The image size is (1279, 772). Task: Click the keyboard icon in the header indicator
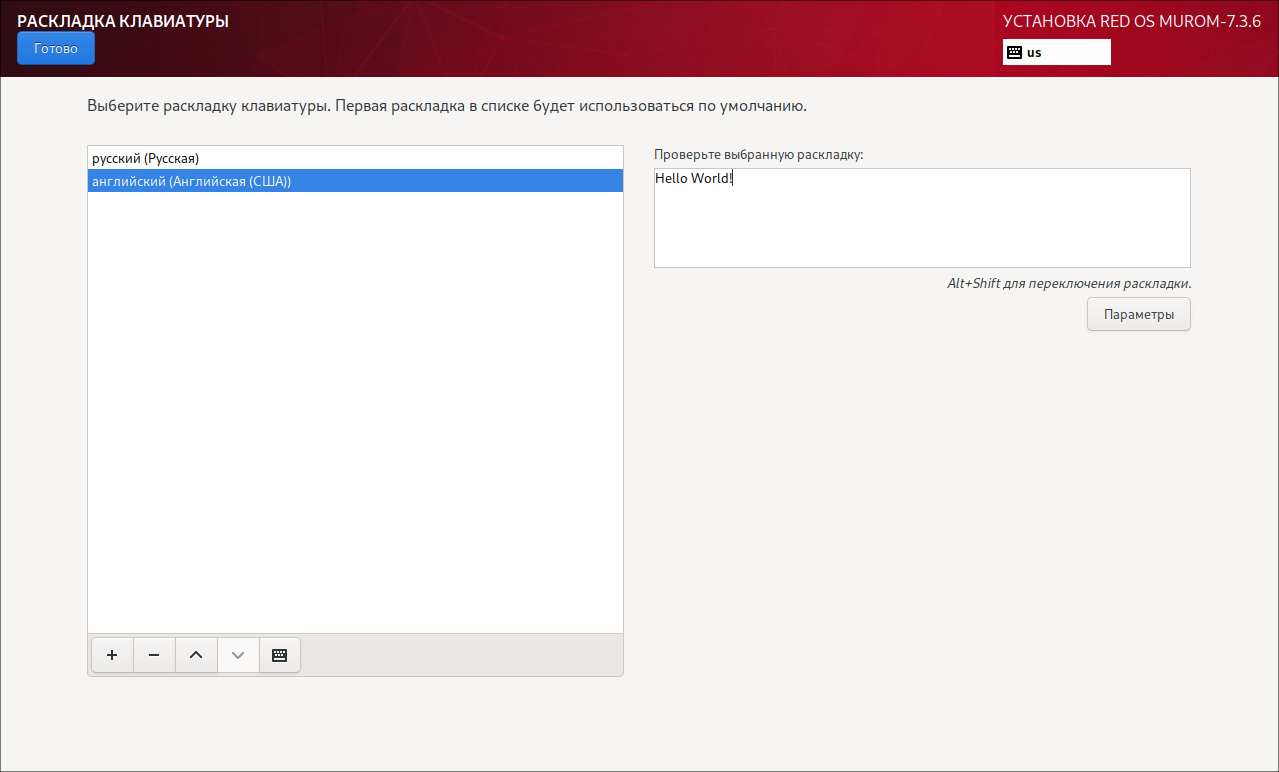pos(1014,52)
